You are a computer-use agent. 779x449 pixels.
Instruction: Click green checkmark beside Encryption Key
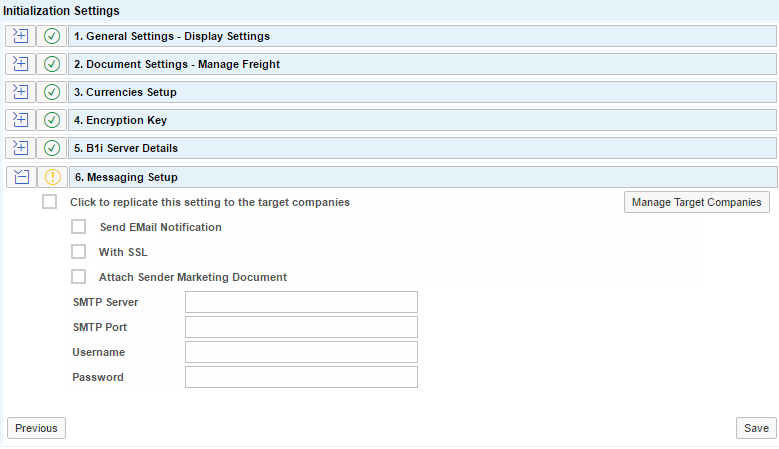52,120
